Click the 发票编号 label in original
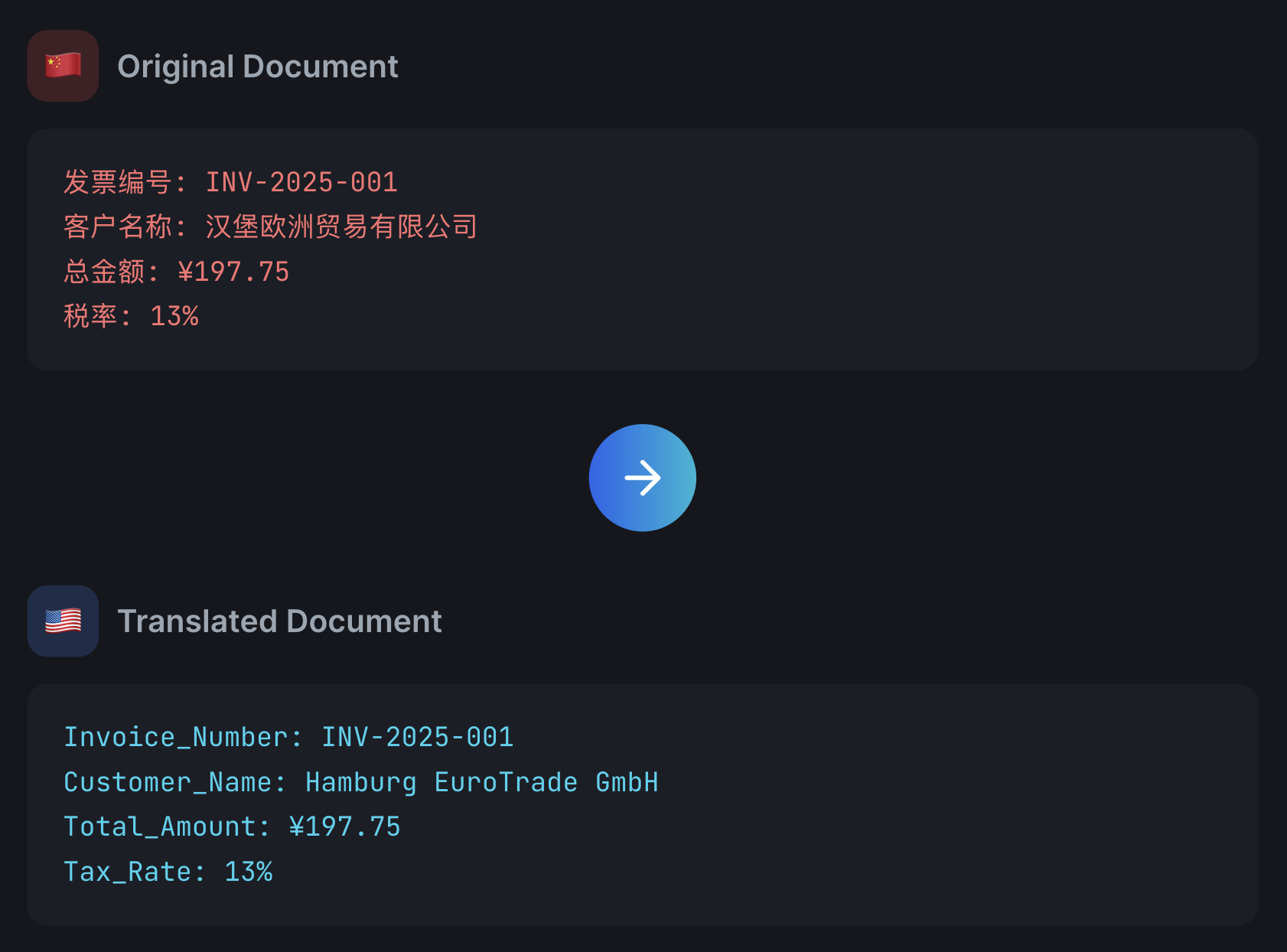 (x=117, y=182)
